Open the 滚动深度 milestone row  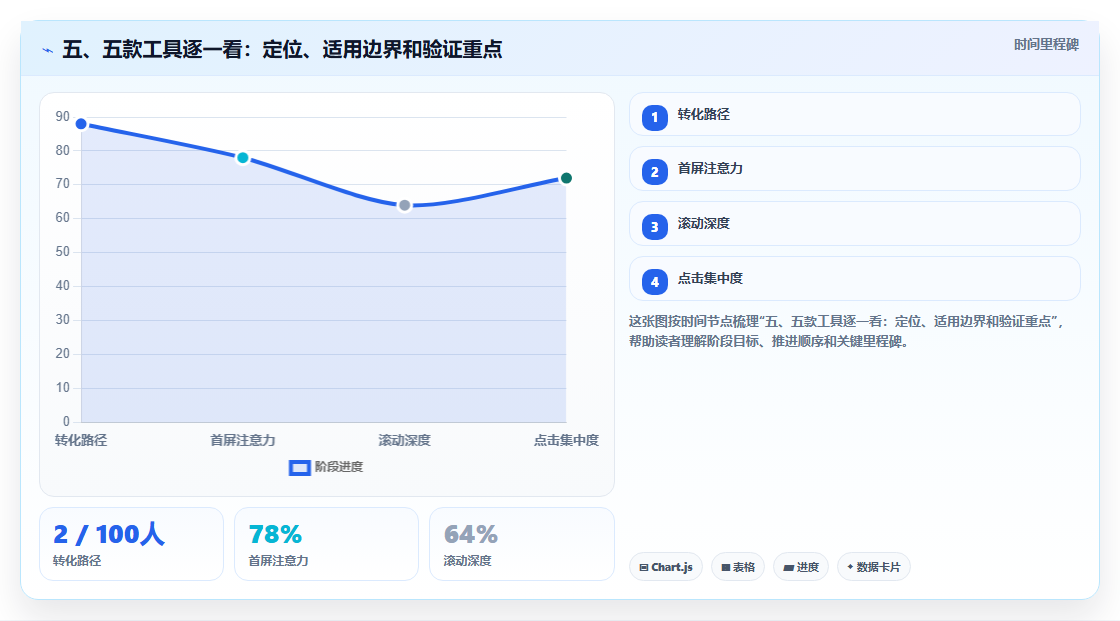point(854,224)
